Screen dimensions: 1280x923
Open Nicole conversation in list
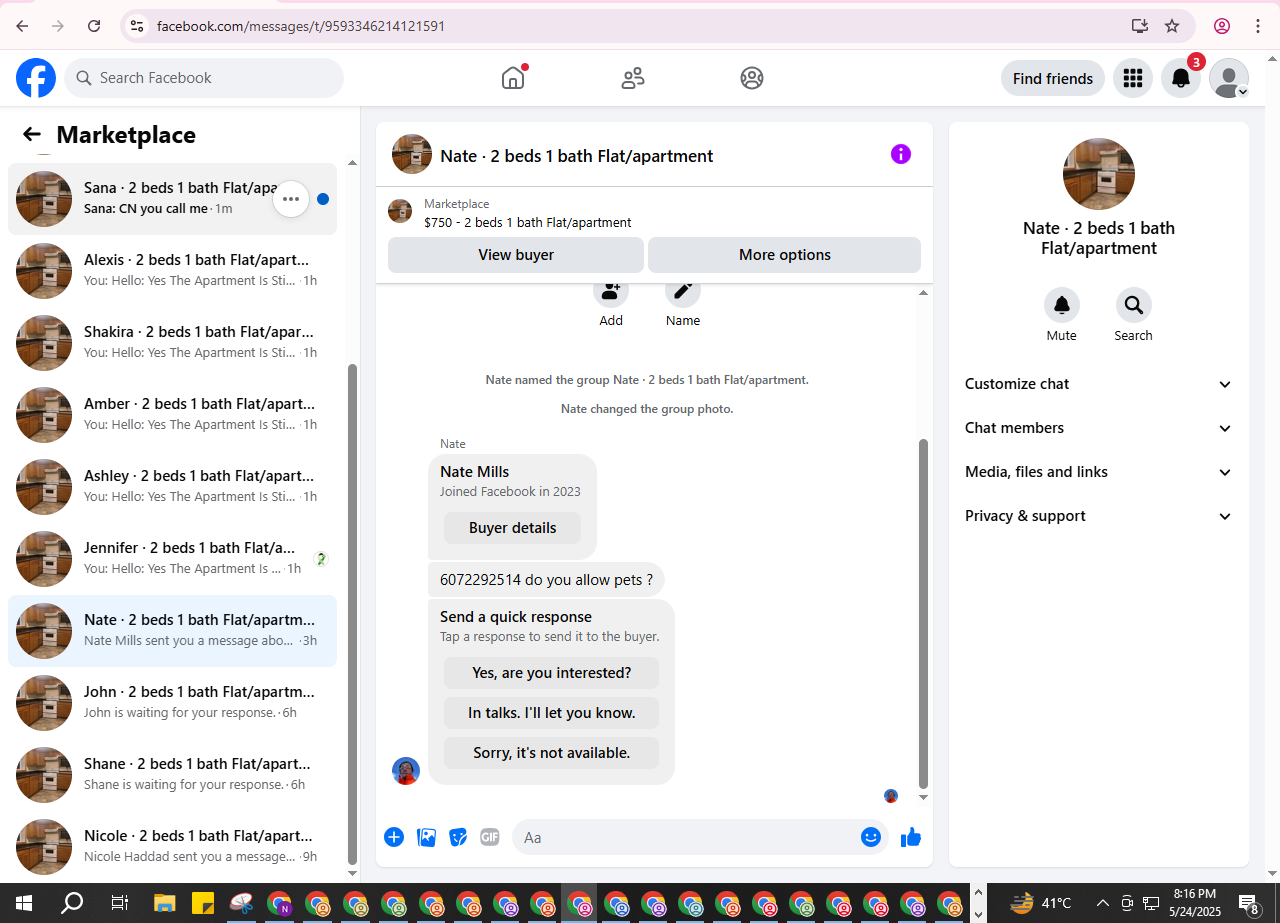coord(172,847)
